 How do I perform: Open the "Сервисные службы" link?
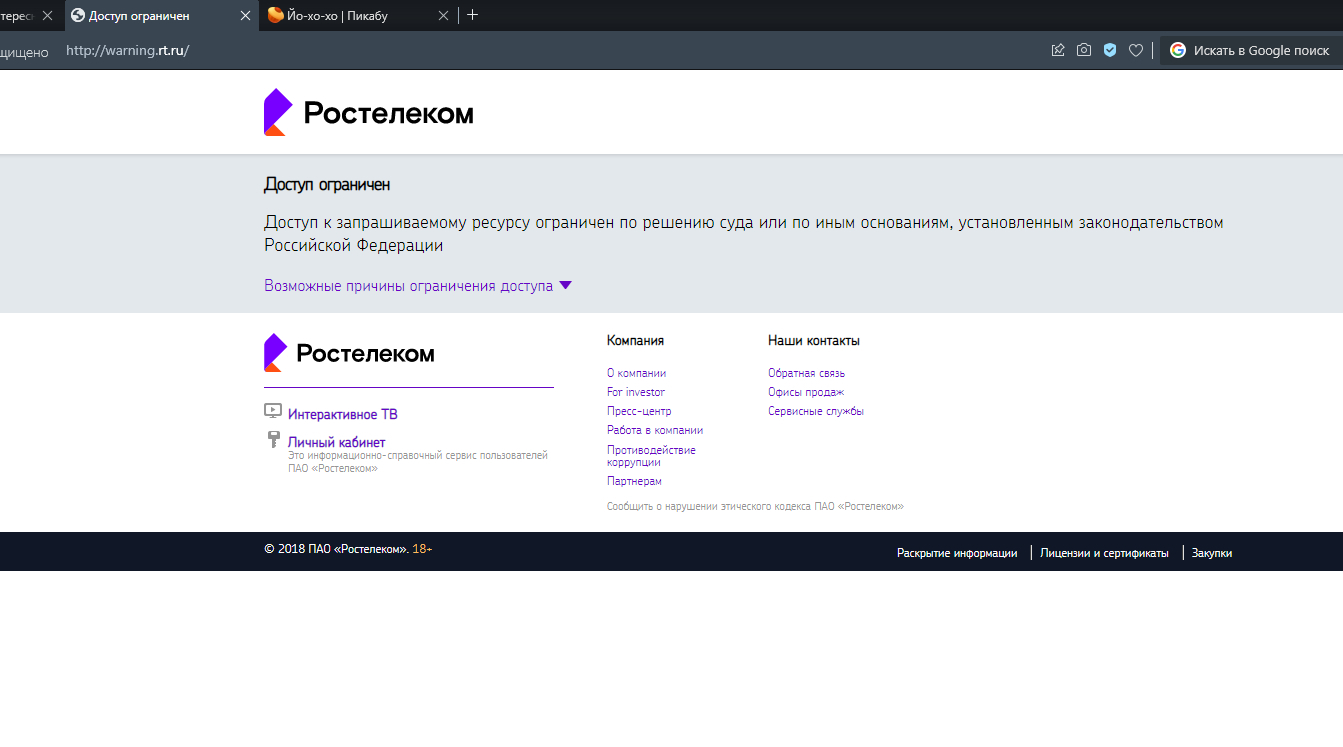coord(816,411)
